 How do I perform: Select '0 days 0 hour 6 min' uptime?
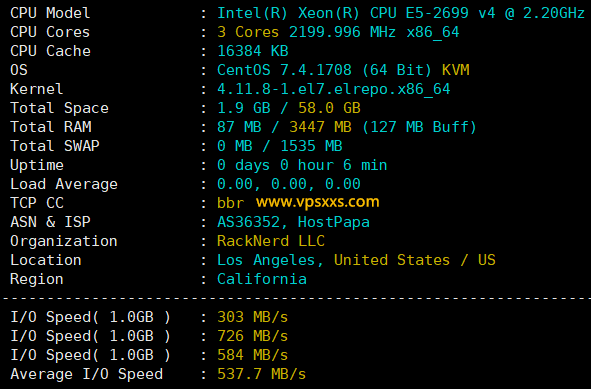pyautogui.click(x=302, y=165)
